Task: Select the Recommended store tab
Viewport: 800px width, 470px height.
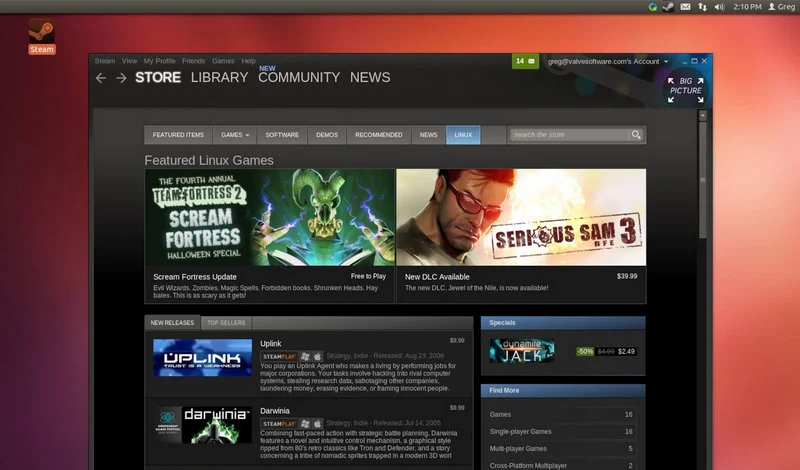Action: [379, 135]
